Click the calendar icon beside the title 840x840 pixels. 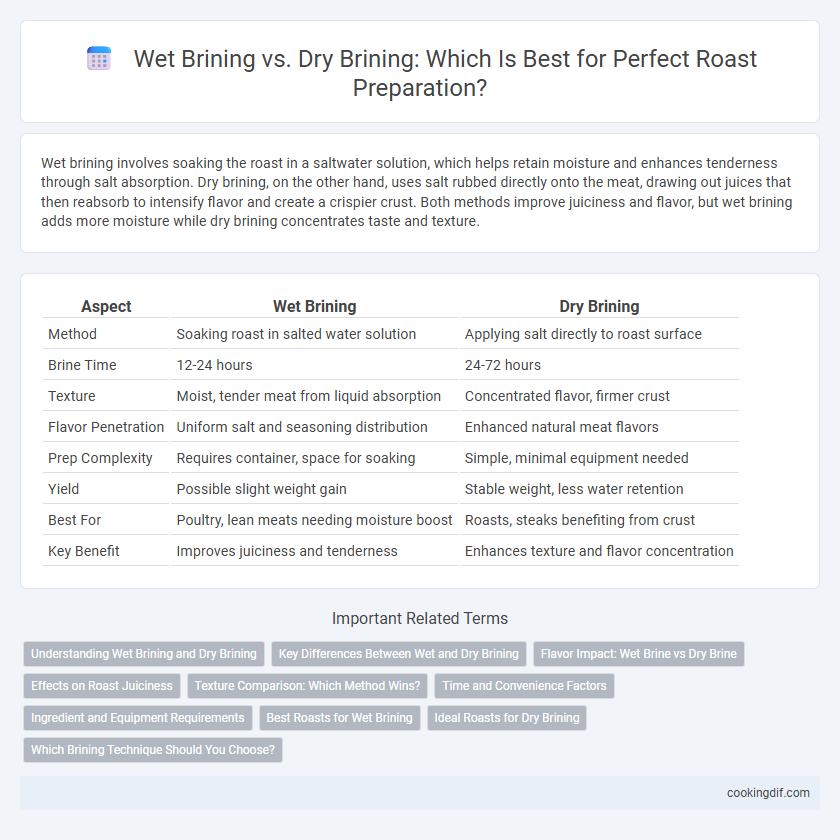pos(99,58)
